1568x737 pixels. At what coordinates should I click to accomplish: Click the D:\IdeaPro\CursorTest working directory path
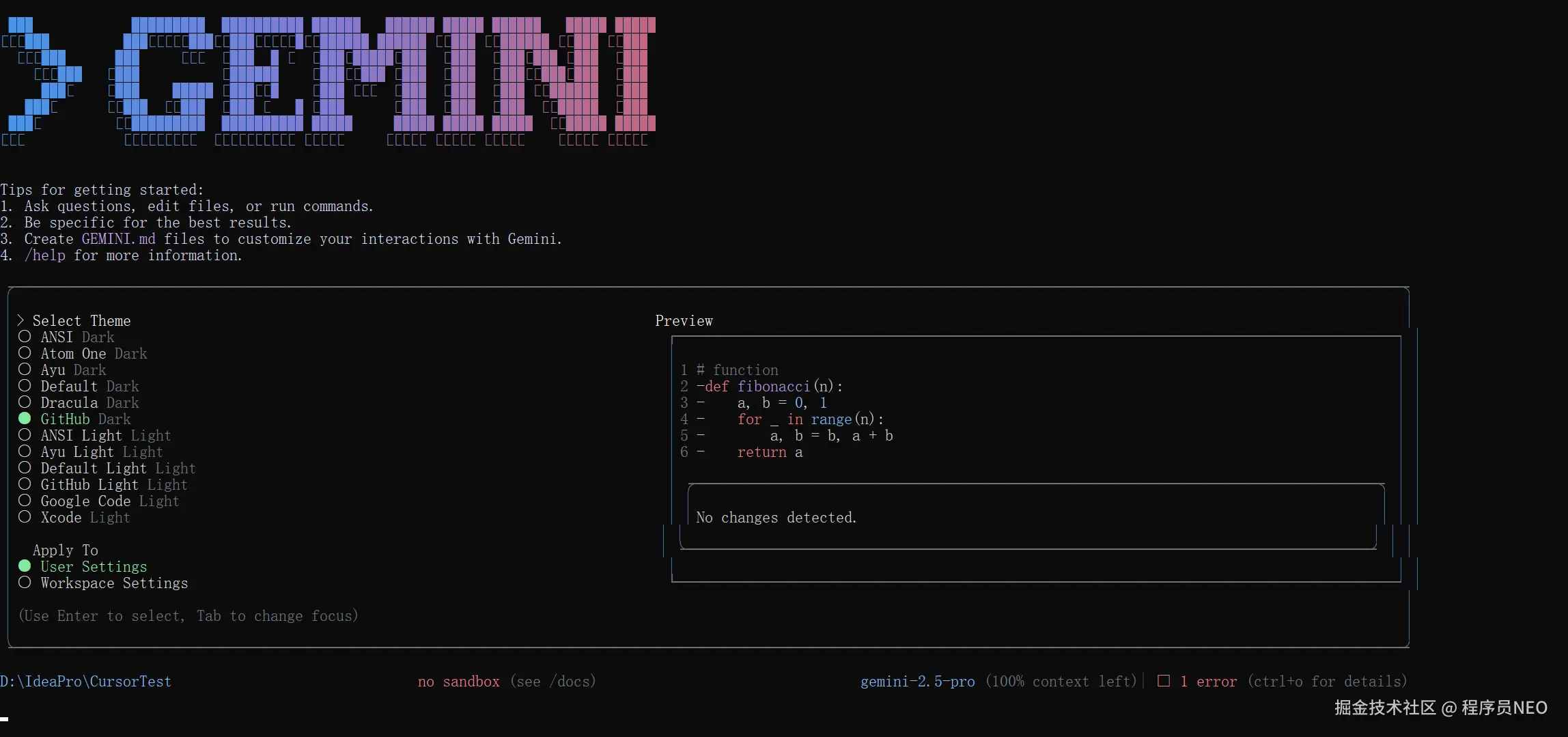coord(86,682)
